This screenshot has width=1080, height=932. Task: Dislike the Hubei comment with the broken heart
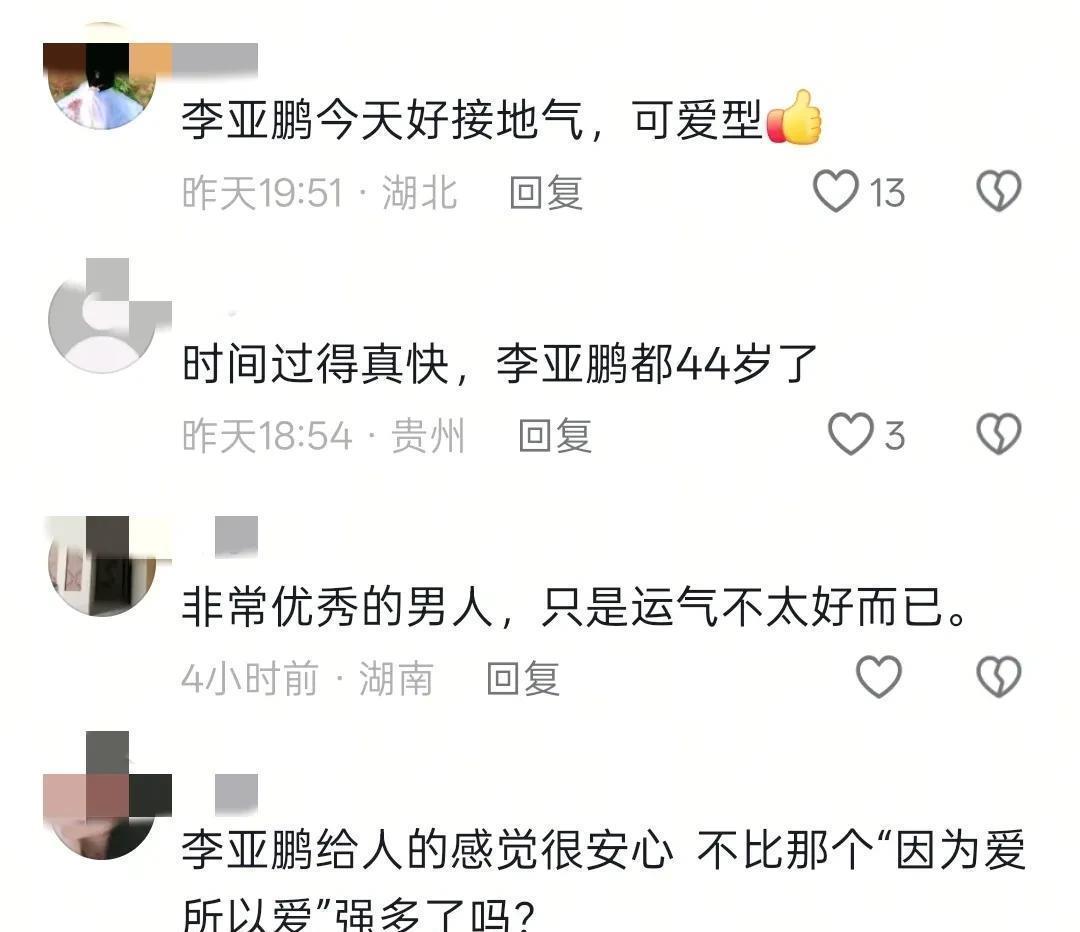point(999,191)
